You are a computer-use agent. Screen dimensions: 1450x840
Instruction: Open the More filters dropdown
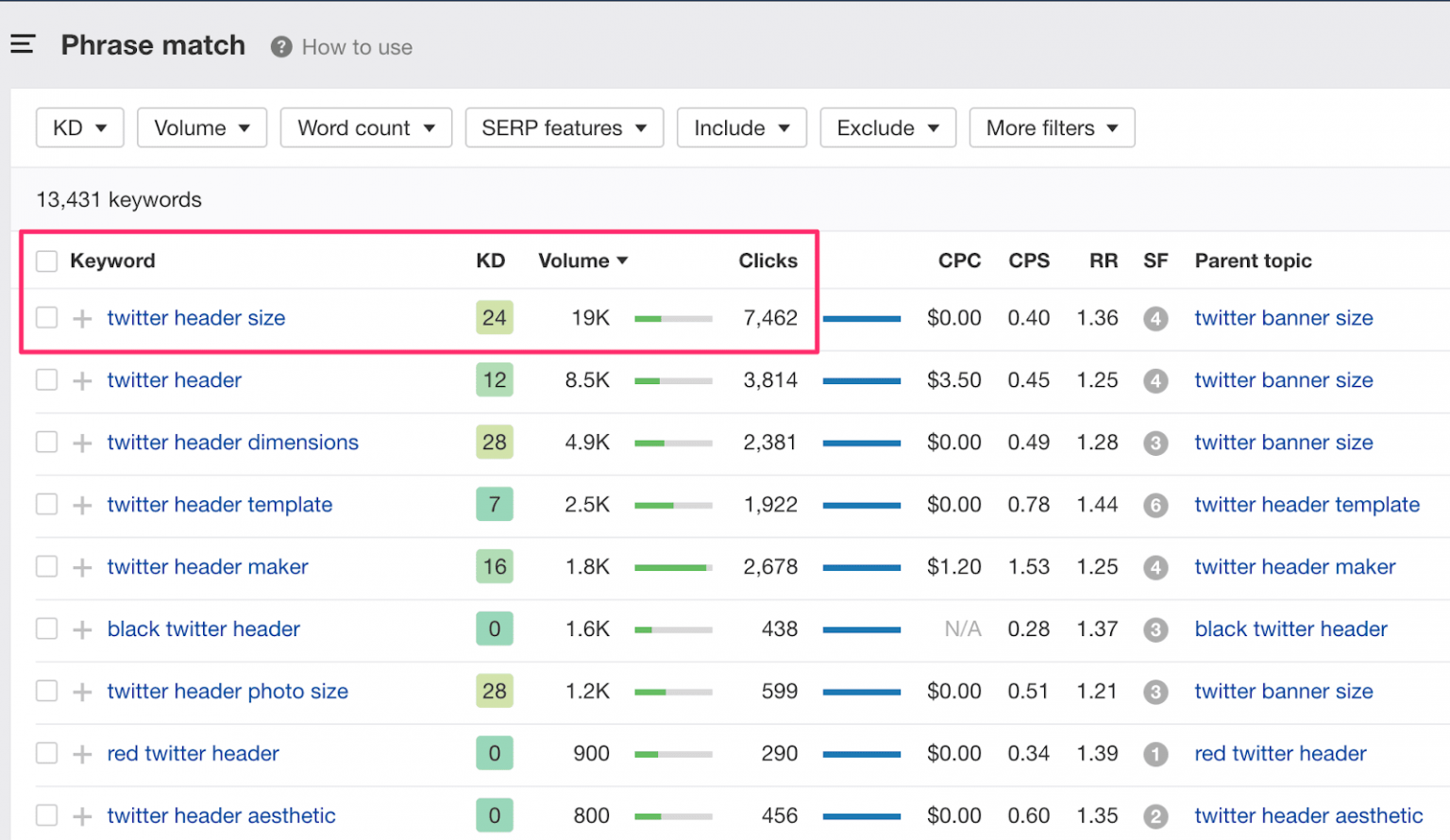point(1052,127)
